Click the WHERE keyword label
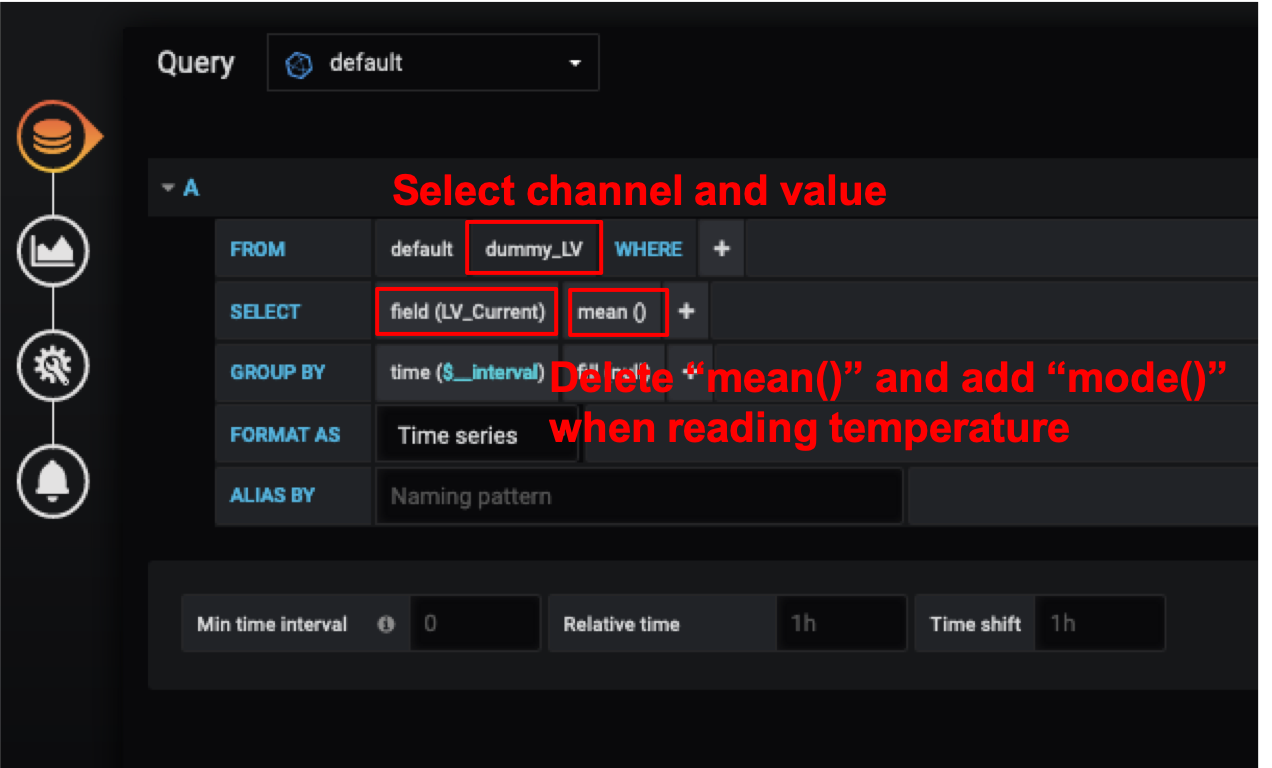This screenshot has width=1272, height=768. coord(648,249)
